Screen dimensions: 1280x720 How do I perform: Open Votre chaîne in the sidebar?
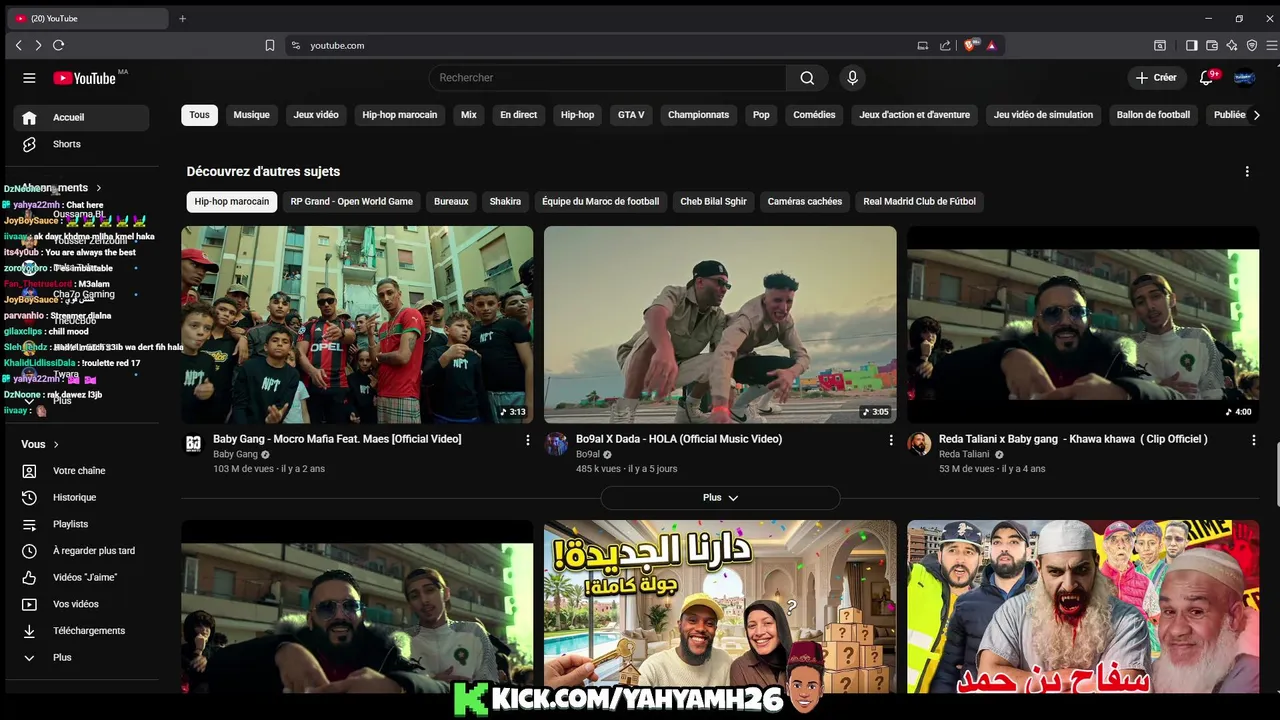click(81, 471)
